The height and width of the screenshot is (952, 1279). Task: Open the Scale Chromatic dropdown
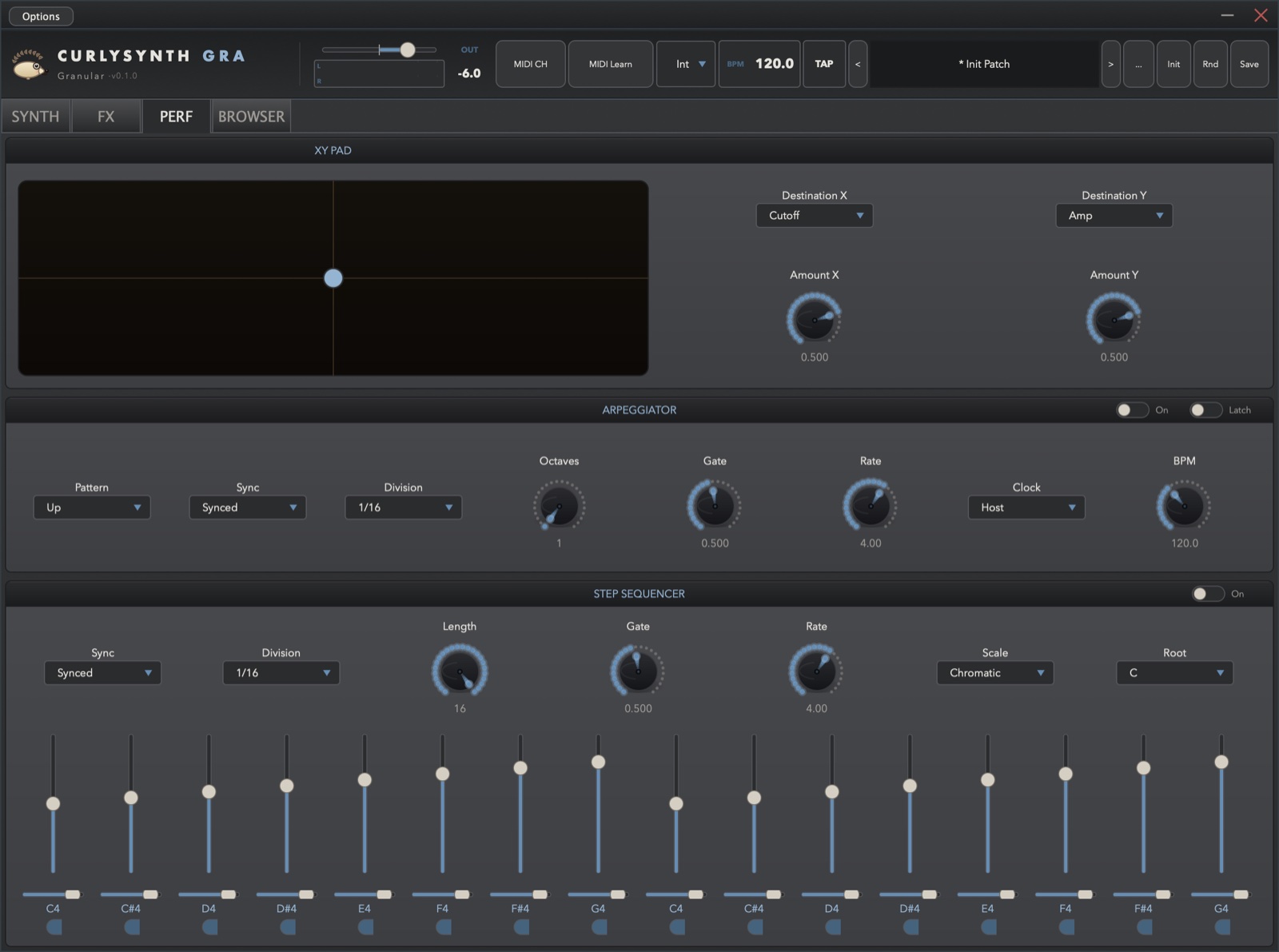coord(995,673)
